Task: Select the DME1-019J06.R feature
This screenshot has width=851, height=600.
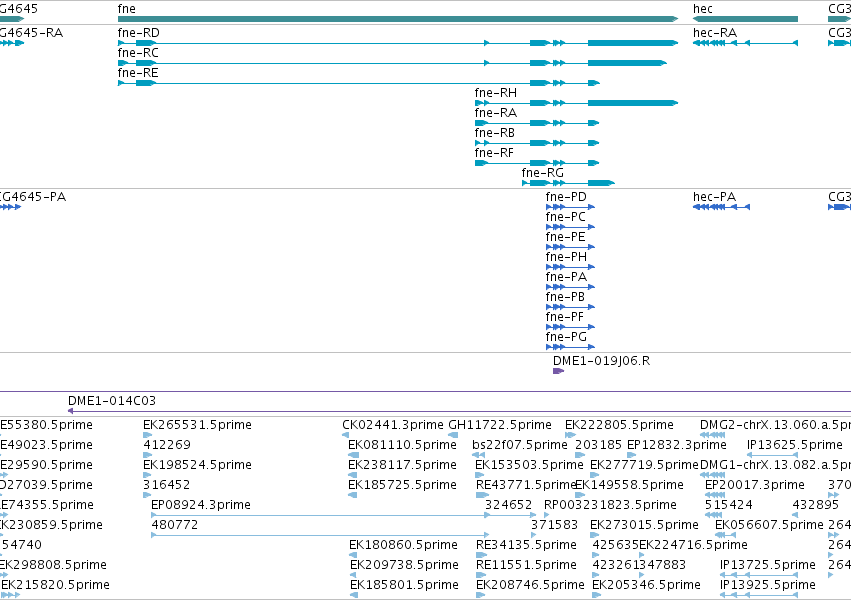Action: (x=558, y=371)
